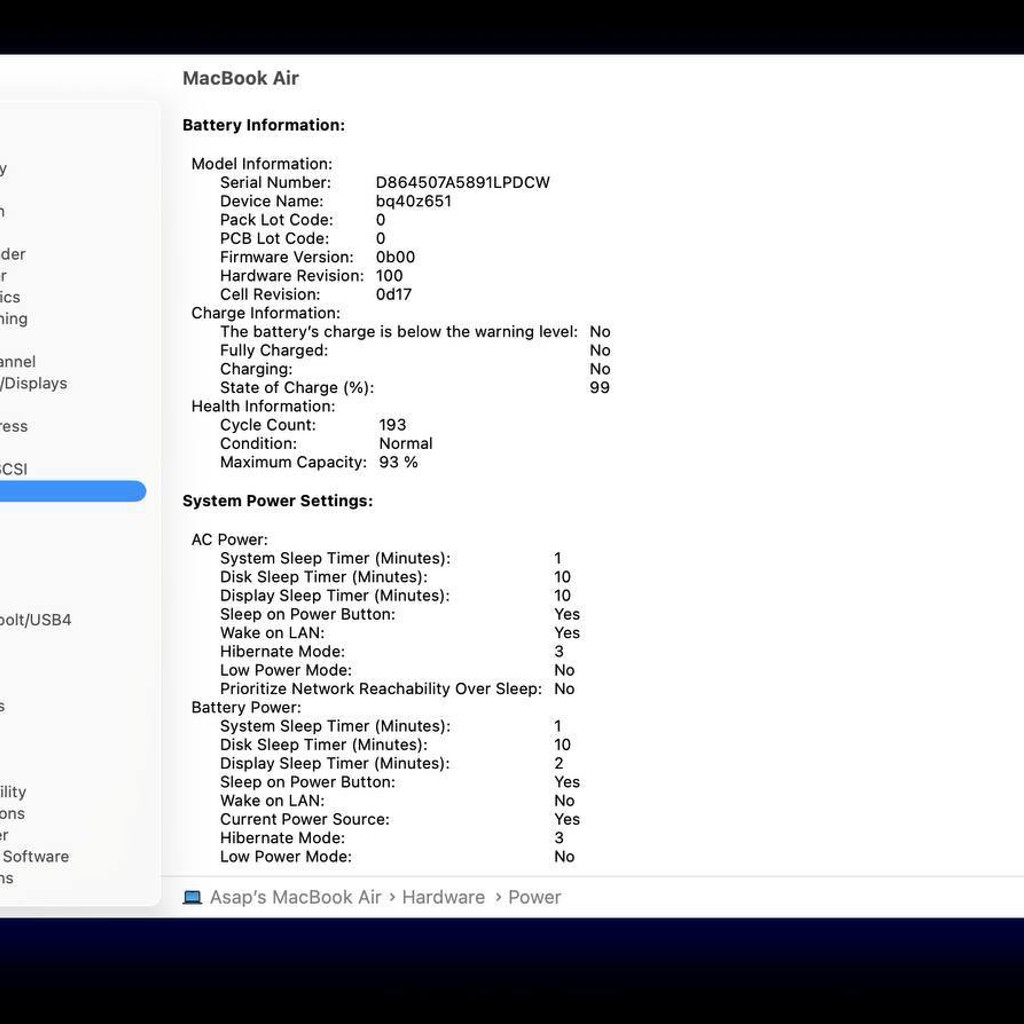Click the highlighted selected row in sidebar

click(73, 491)
